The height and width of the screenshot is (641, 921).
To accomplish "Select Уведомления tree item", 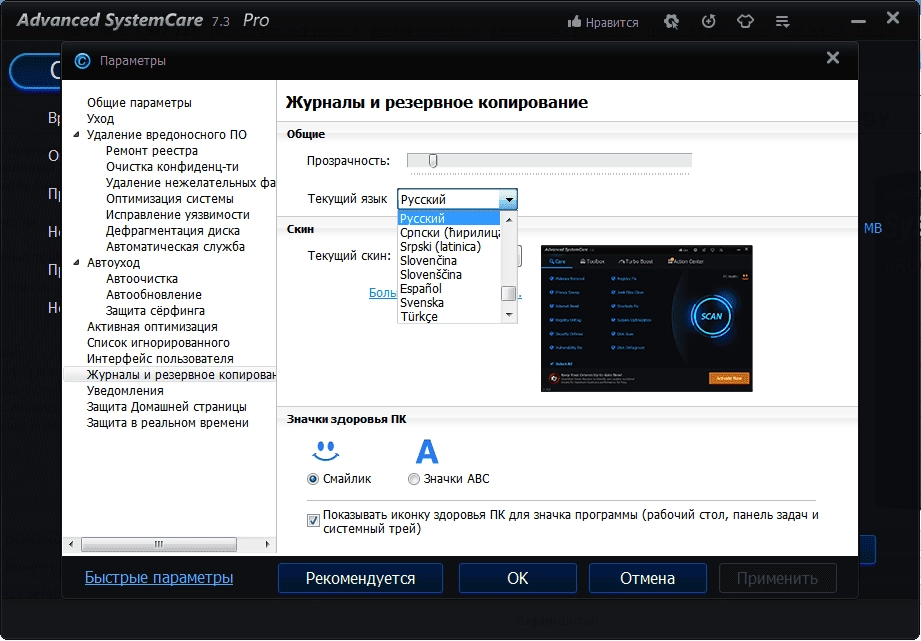I will [x=125, y=391].
